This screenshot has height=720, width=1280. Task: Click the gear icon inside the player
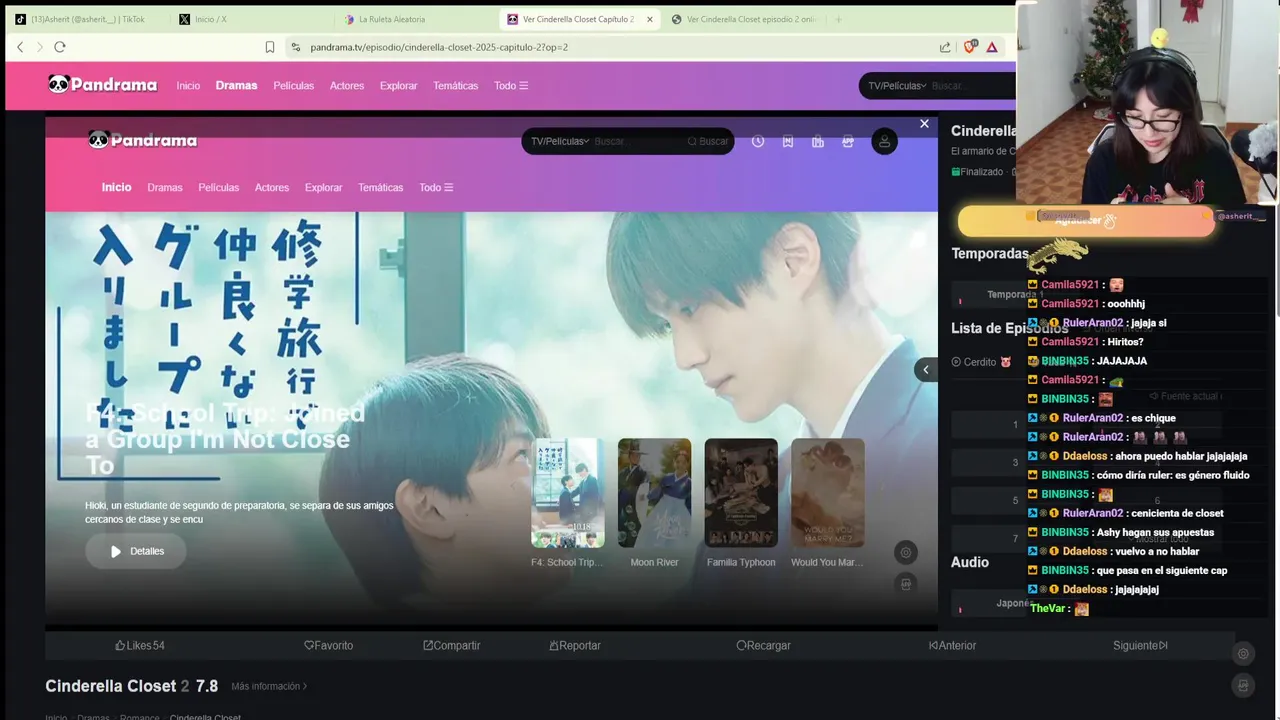[x=906, y=552]
